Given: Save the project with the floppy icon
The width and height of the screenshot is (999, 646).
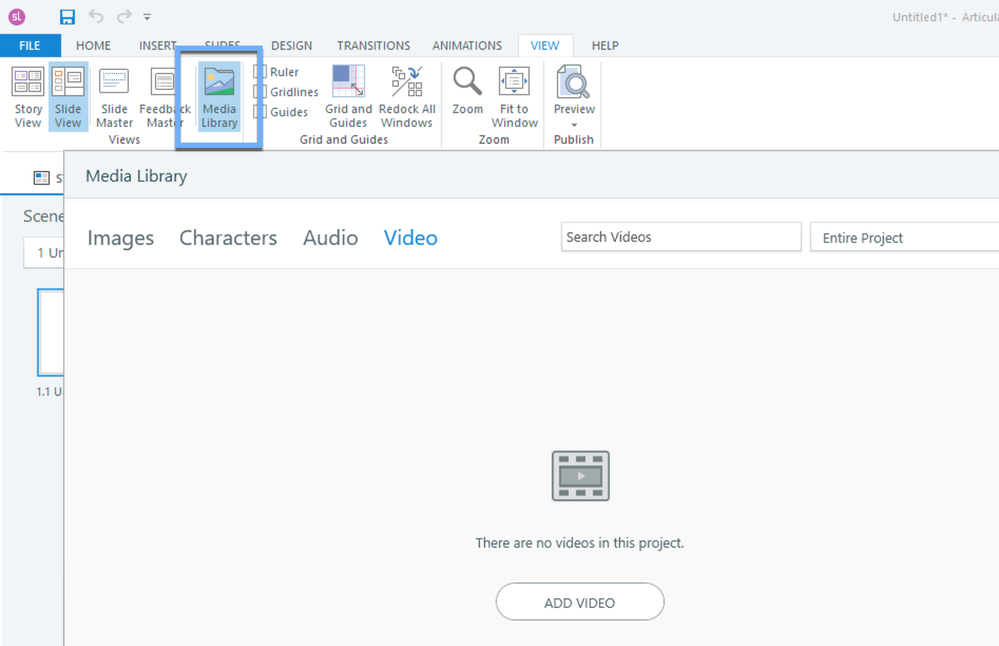Looking at the screenshot, I should click(67, 17).
